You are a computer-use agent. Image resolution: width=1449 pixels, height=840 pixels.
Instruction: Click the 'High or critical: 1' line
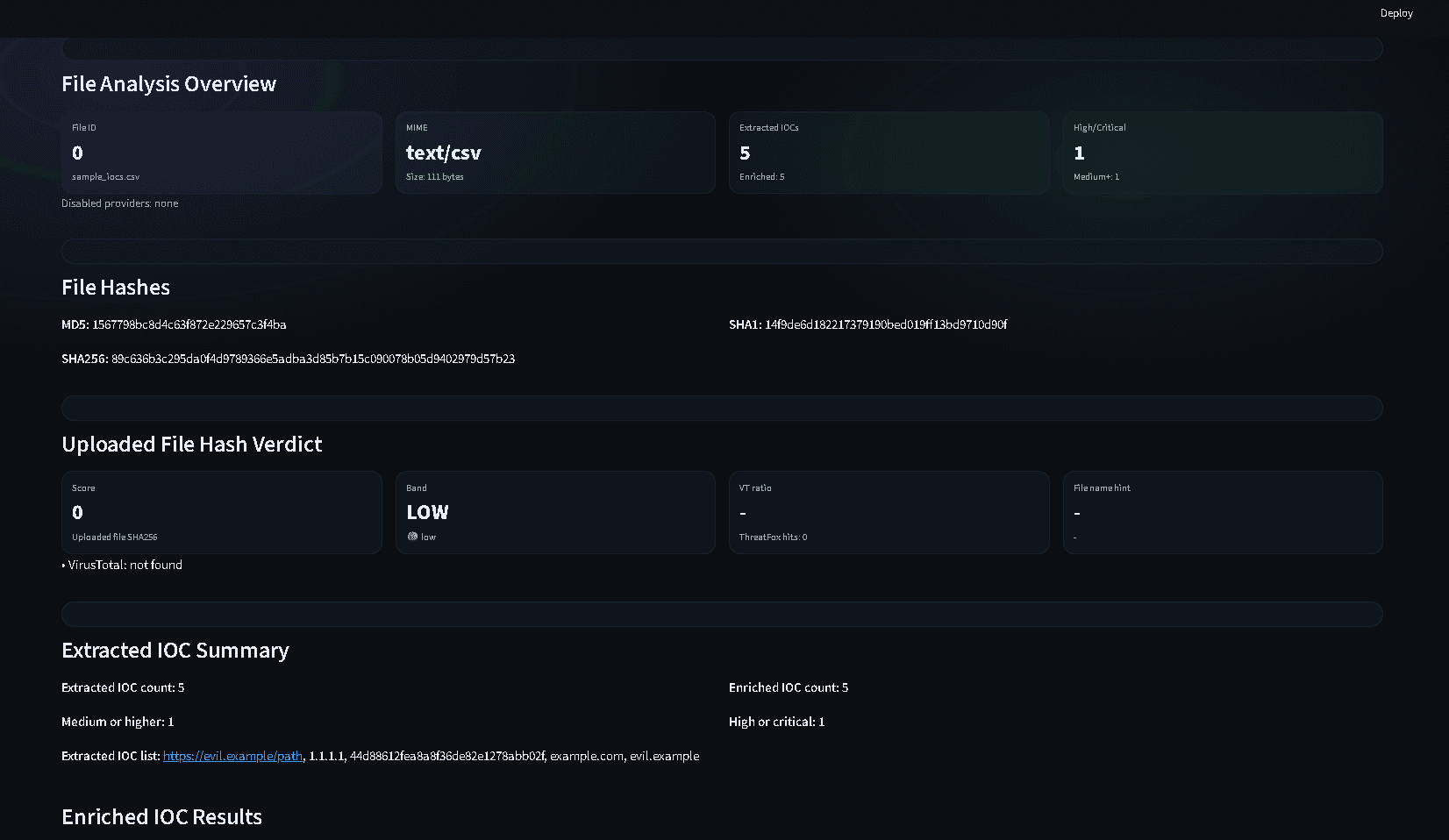pyautogui.click(x=776, y=722)
